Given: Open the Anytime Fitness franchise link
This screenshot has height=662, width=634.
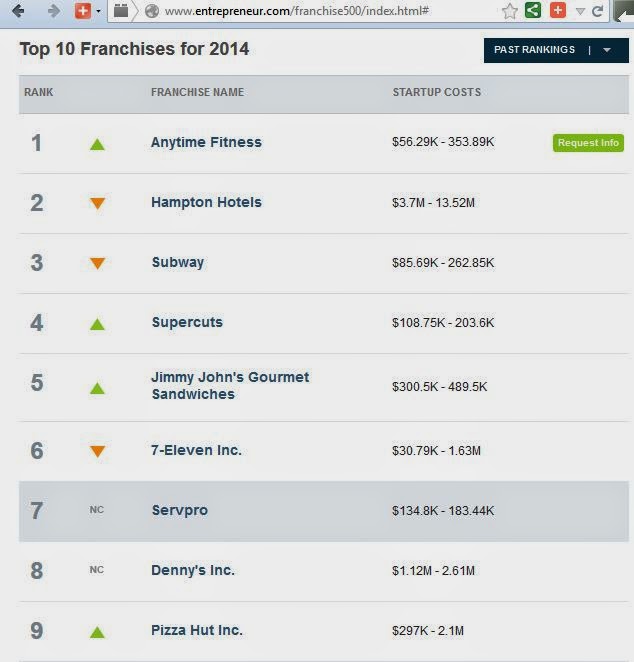Looking at the screenshot, I should (x=206, y=142).
